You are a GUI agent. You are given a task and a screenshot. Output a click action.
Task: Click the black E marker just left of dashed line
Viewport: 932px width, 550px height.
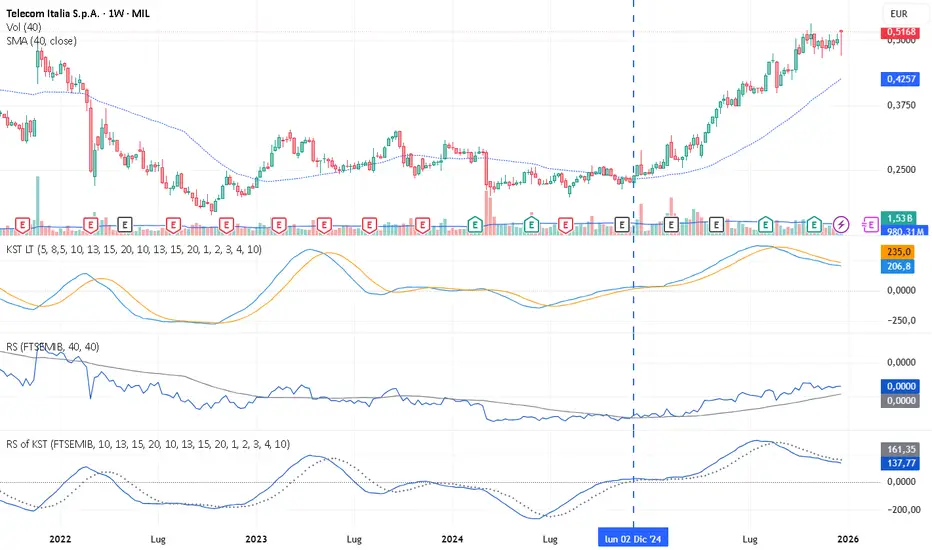[622, 223]
